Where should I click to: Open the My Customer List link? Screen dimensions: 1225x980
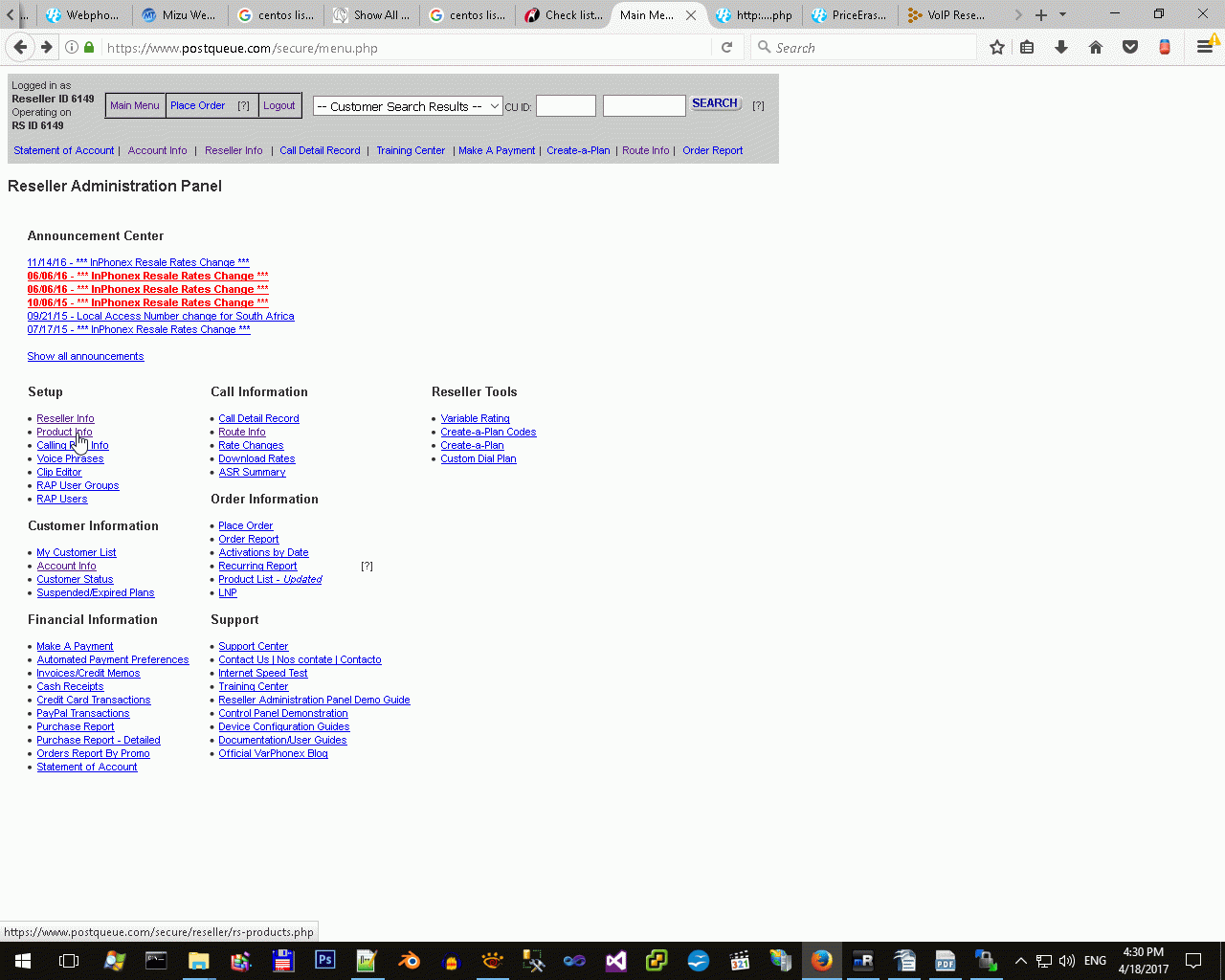(x=77, y=552)
